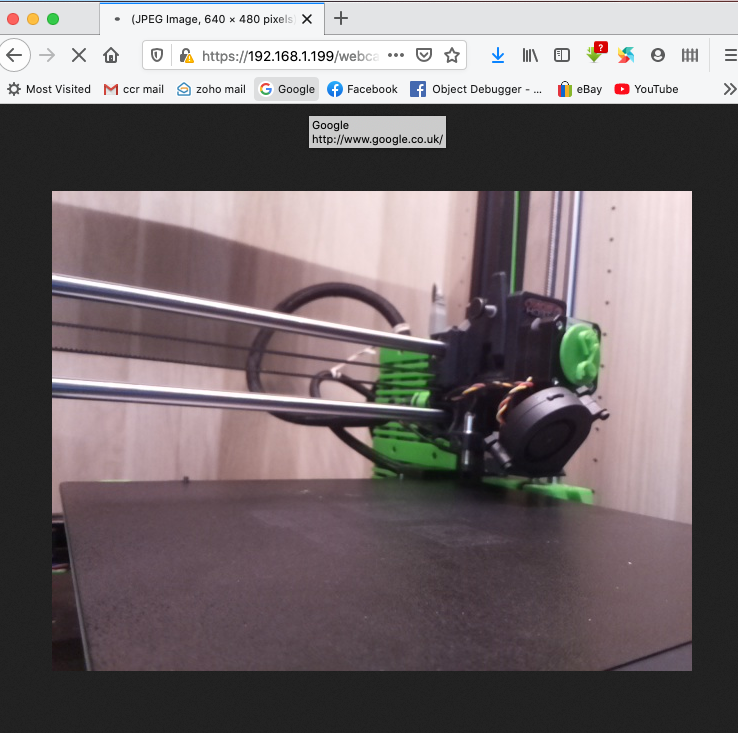
Task: Close the JPEG Image tab
Action: pos(307,19)
